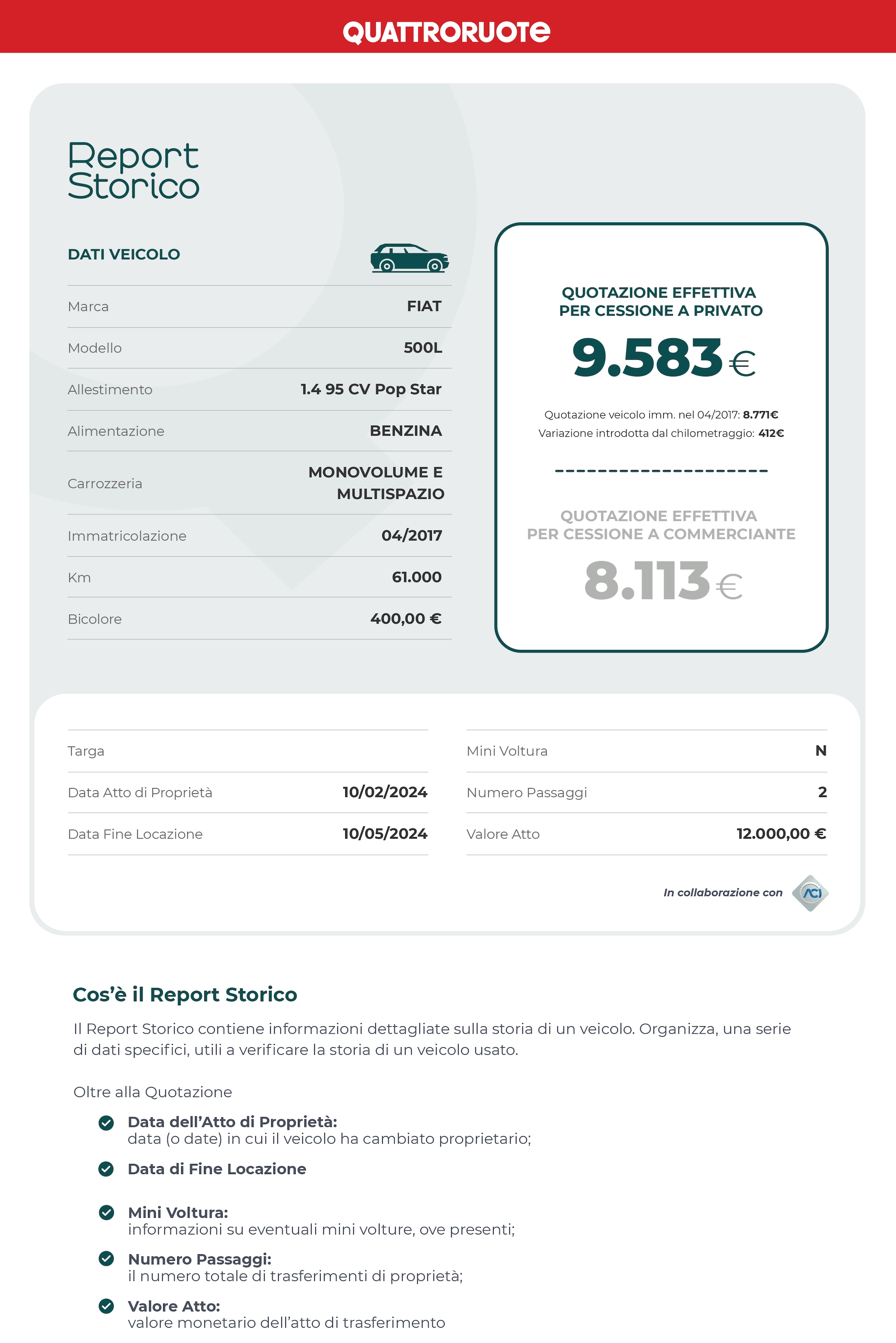Select the Alimentazione value BENZINA
This screenshot has width=896, height=1343.
(x=406, y=431)
